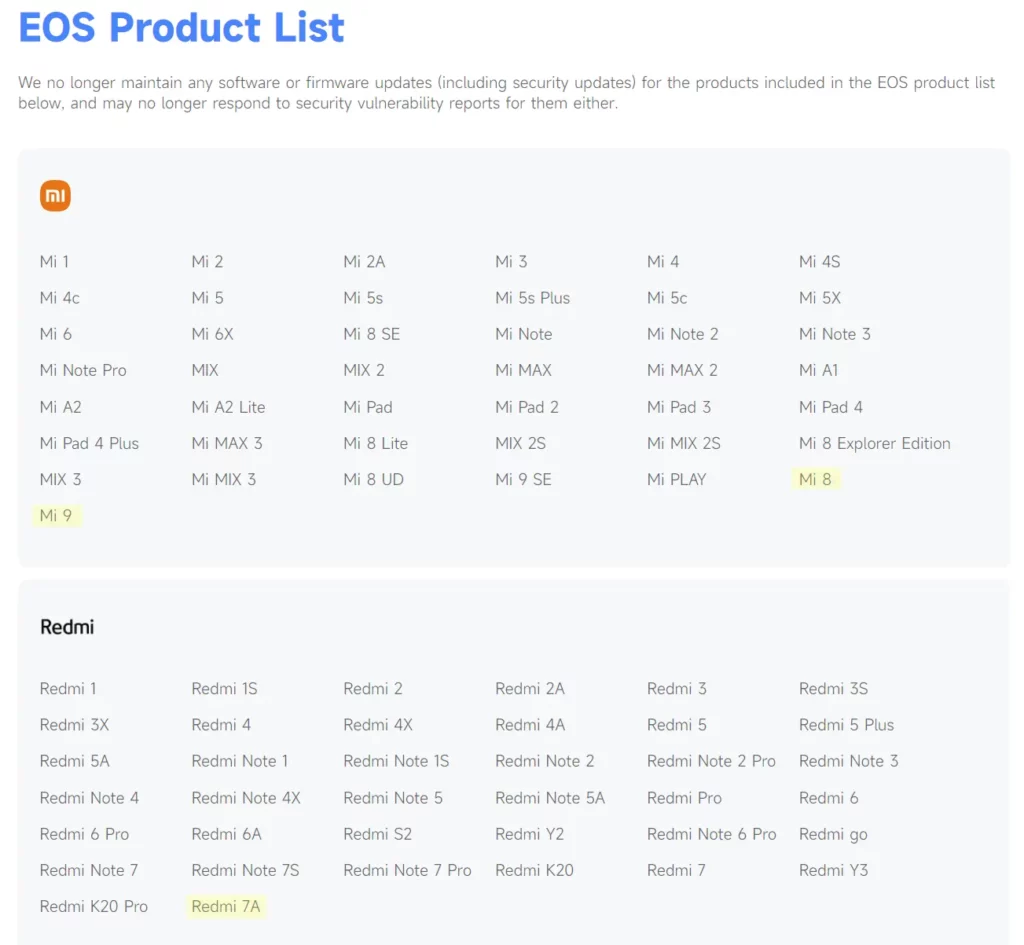
Task: Click the Mi A2 Lite entry
Action: pos(228,407)
